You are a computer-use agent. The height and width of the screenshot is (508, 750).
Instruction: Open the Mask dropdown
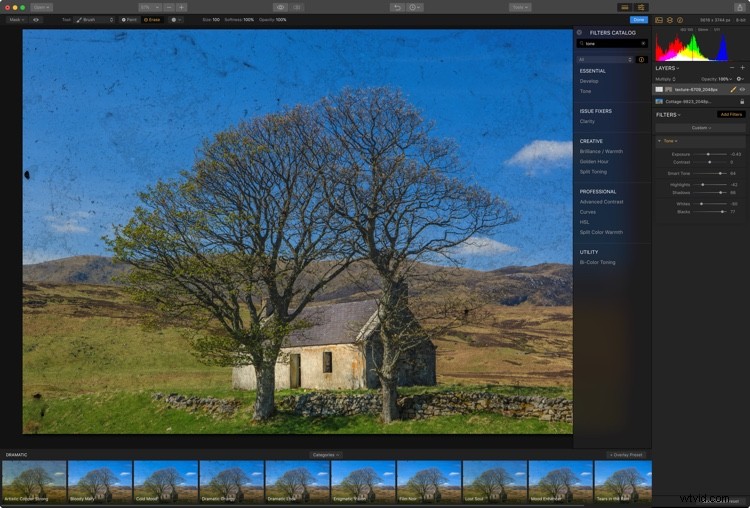(x=16, y=20)
